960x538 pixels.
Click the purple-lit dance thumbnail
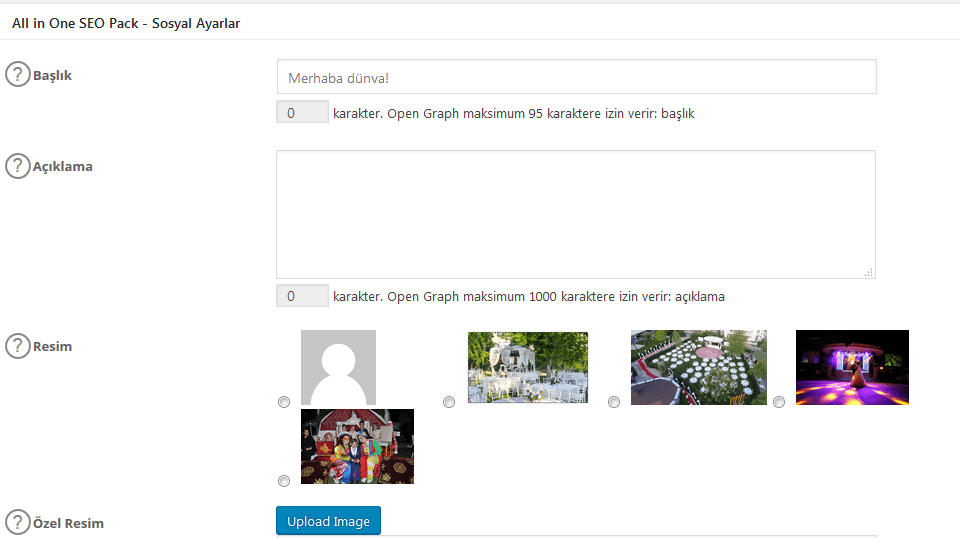pyautogui.click(x=852, y=367)
